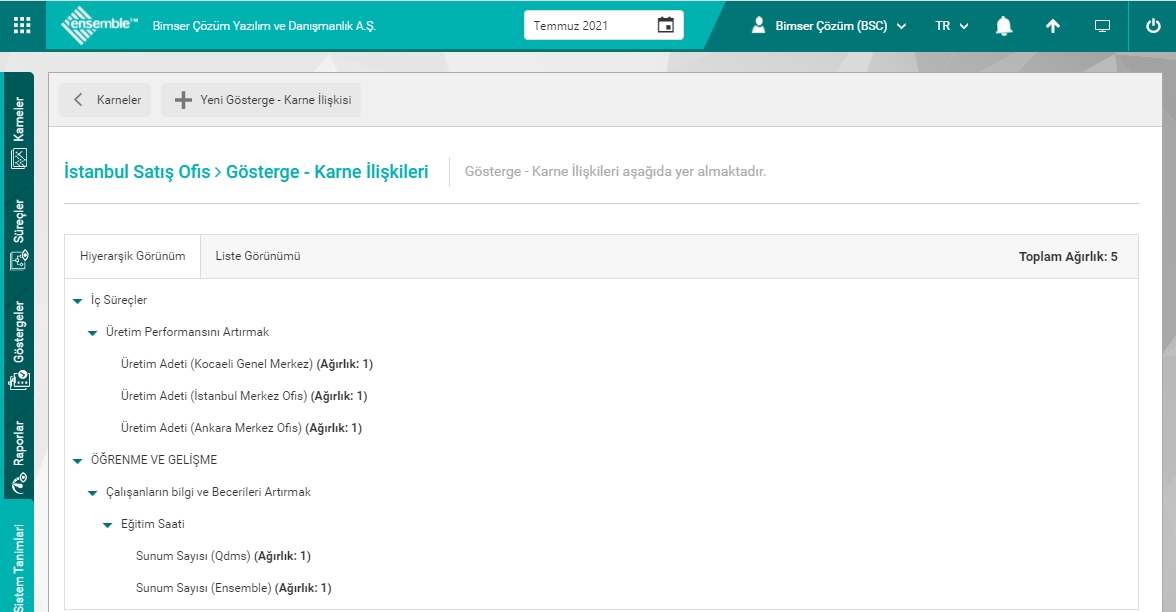Click the İstanbul Satış Ofis heading
1176x612 pixels.
137,172
